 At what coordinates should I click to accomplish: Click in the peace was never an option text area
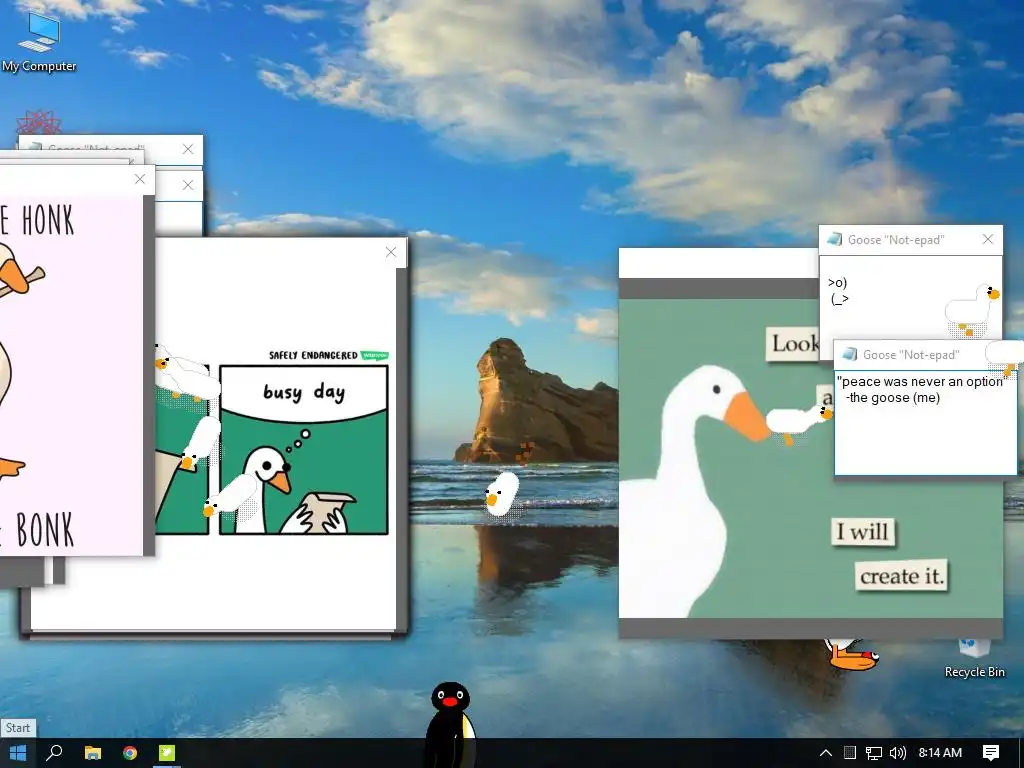click(925, 423)
